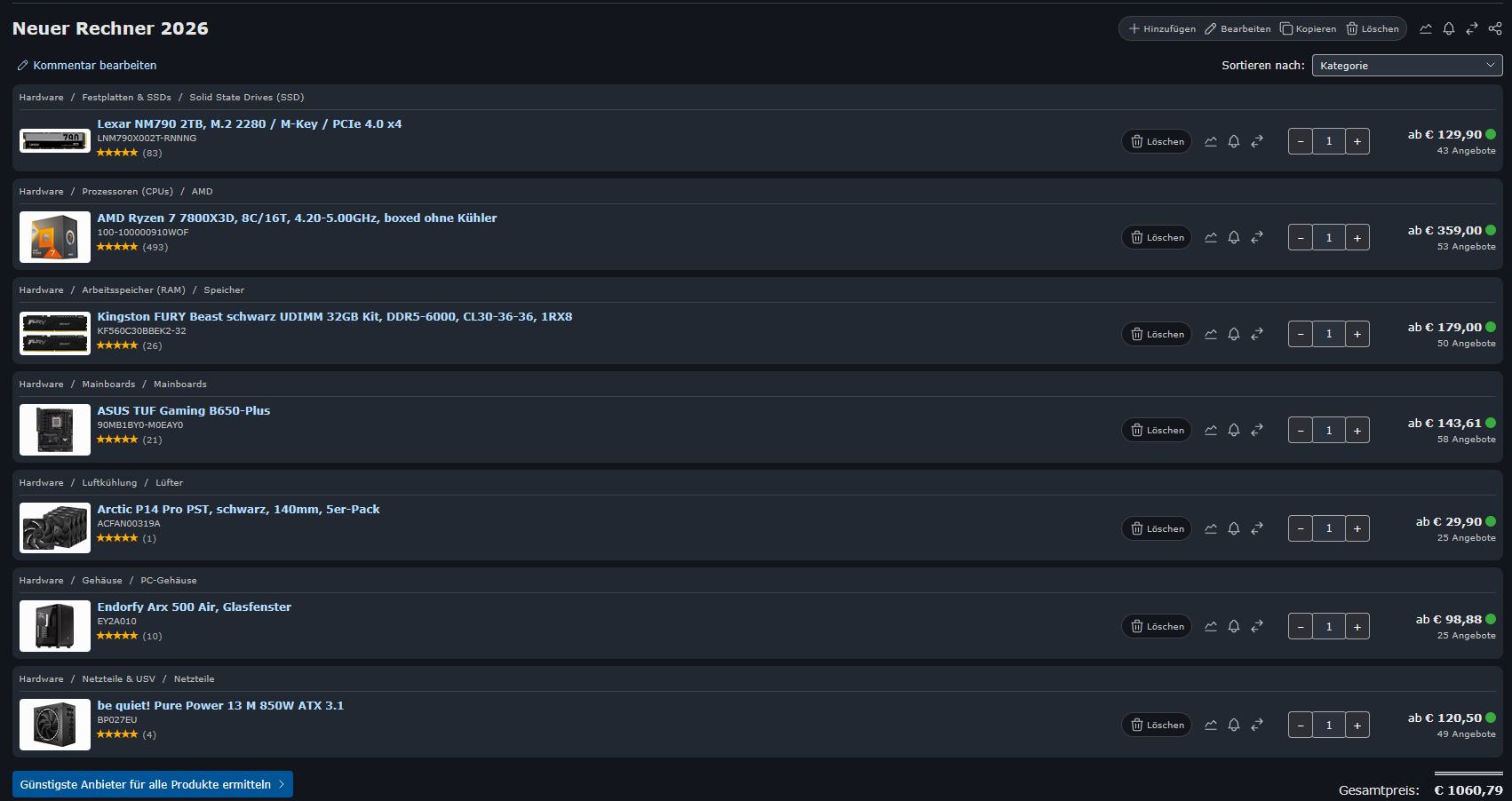Image resolution: width=1512 pixels, height=801 pixels.
Task: Set price alert for Arctic P14 Pro fans
Action: pos(1234,528)
